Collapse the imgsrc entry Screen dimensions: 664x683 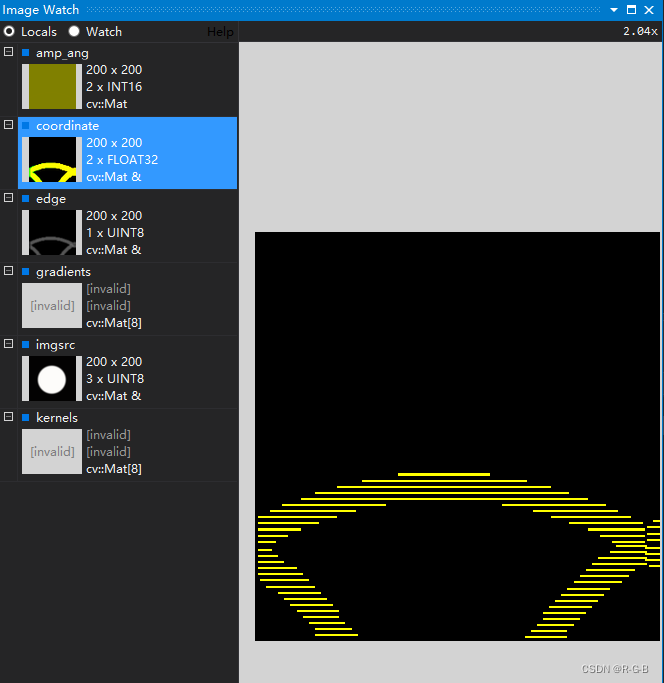coord(8,344)
